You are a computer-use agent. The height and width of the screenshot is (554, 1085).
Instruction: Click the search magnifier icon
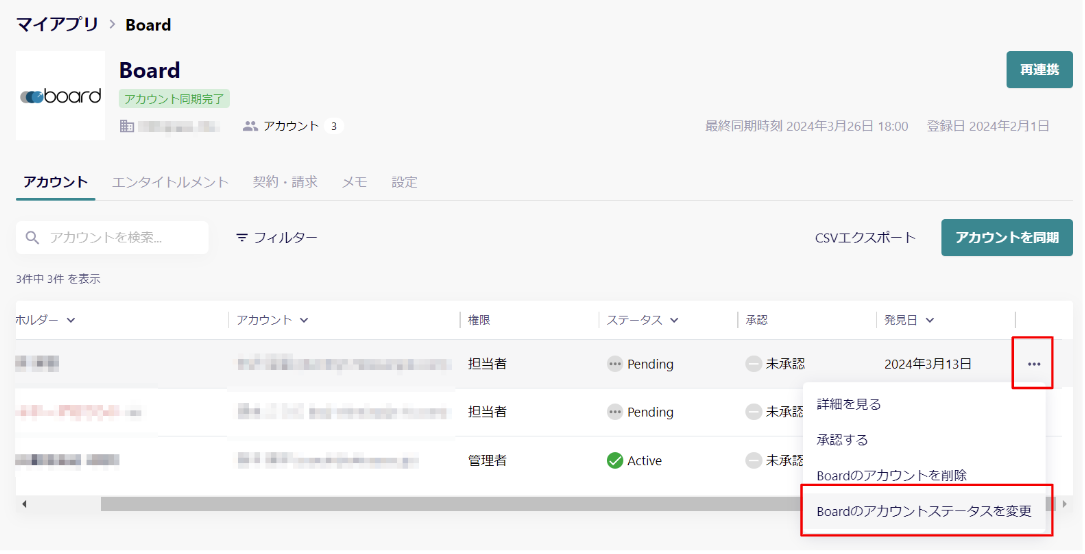pos(32,238)
